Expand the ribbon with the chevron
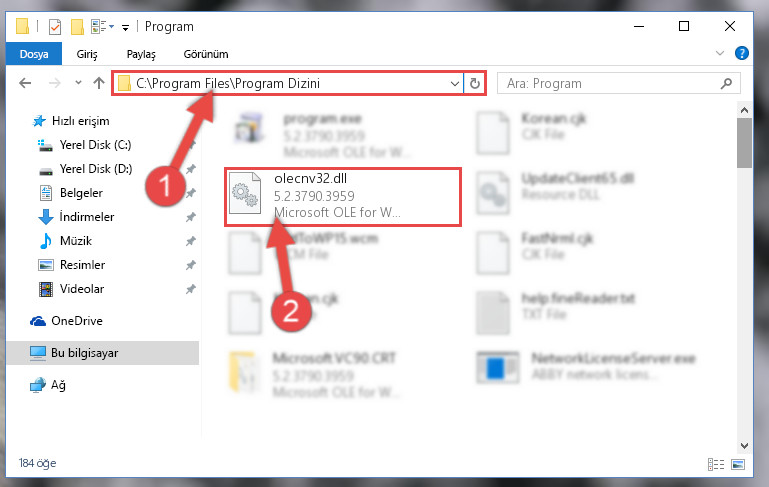This screenshot has height=487, width=769. tap(719, 53)
